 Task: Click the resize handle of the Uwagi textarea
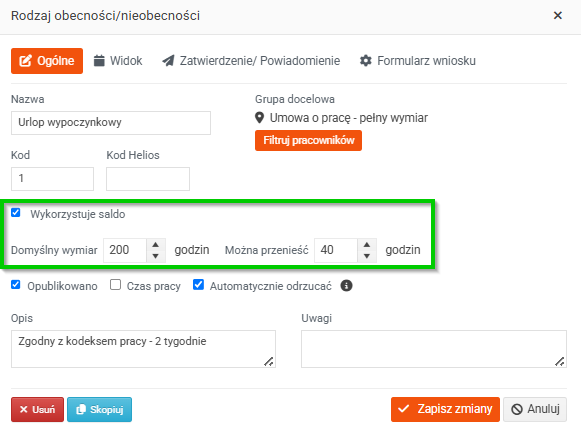pos(560,361)
